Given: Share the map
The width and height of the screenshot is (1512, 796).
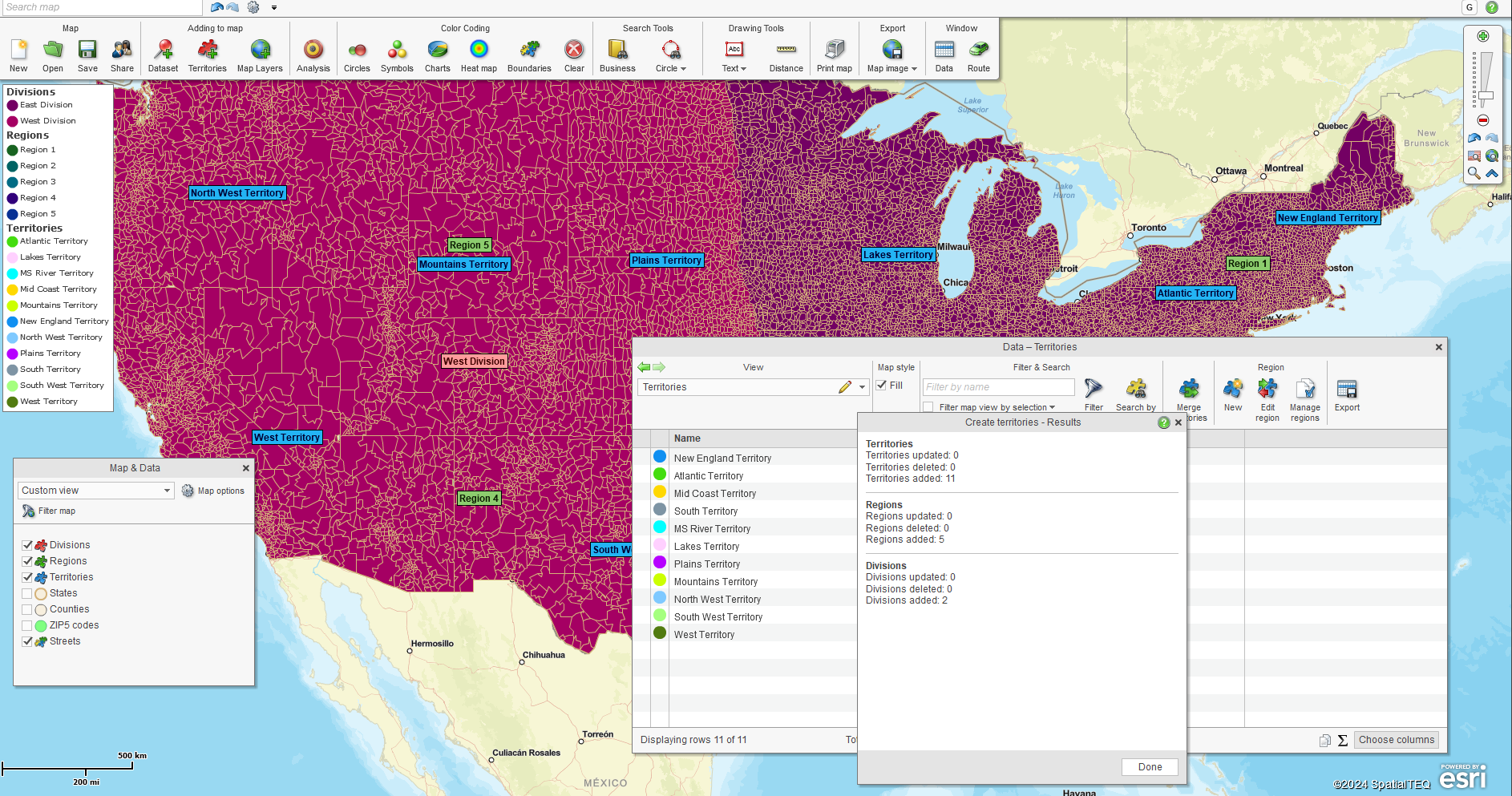Looking at the screenshot, I should (122, 56).
